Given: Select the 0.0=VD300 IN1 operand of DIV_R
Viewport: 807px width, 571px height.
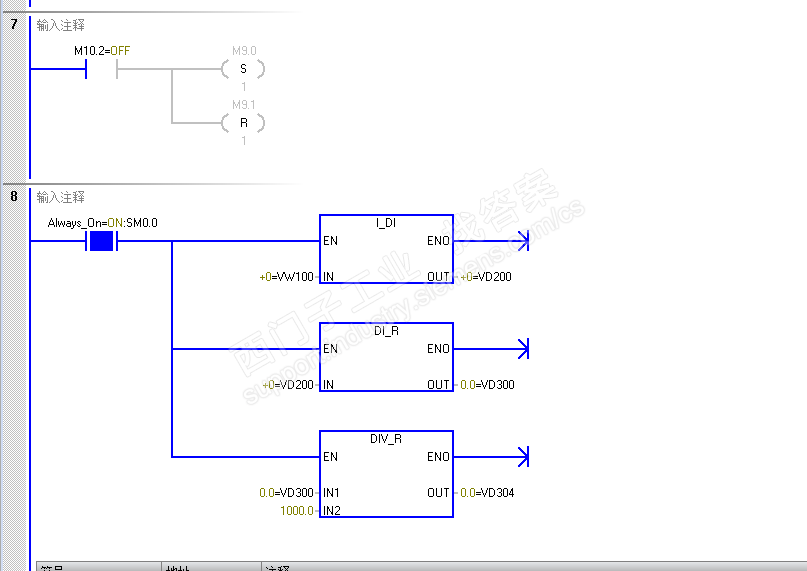Looking at the screenshot, I should tap(287, 493).
